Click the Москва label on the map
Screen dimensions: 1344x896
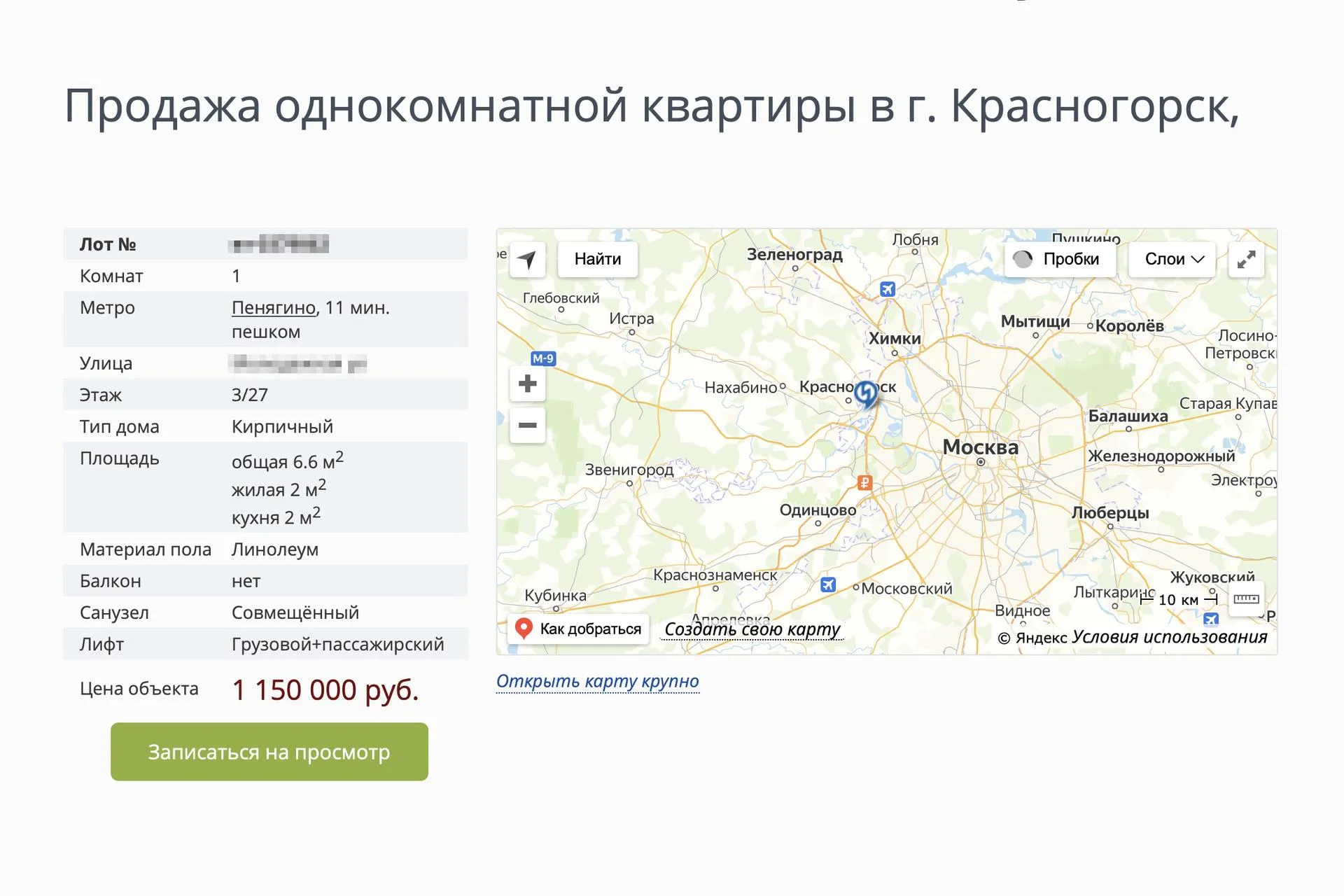pos(980,447)
